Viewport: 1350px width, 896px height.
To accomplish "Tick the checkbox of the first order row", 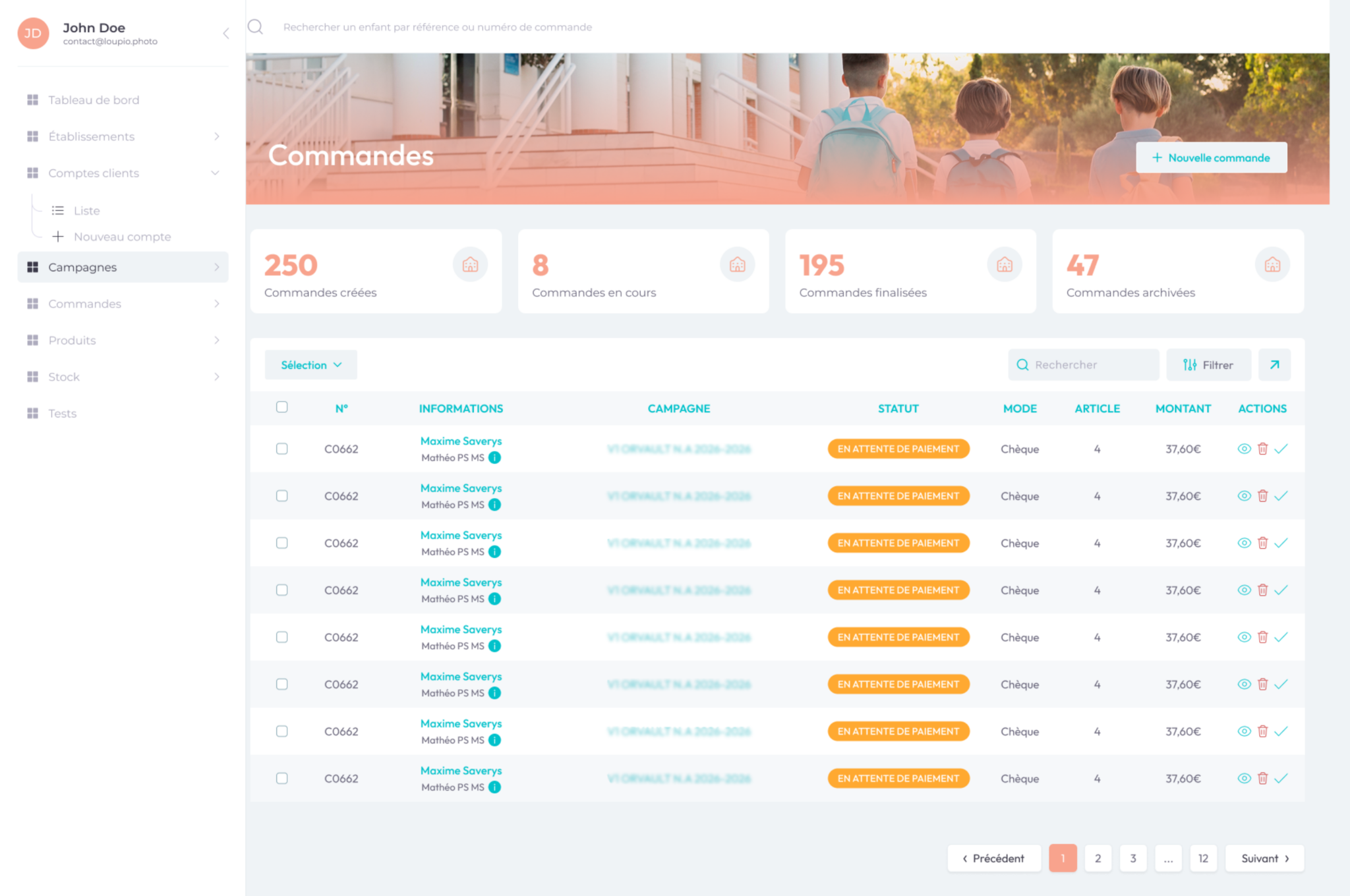I will click(282, 449).
